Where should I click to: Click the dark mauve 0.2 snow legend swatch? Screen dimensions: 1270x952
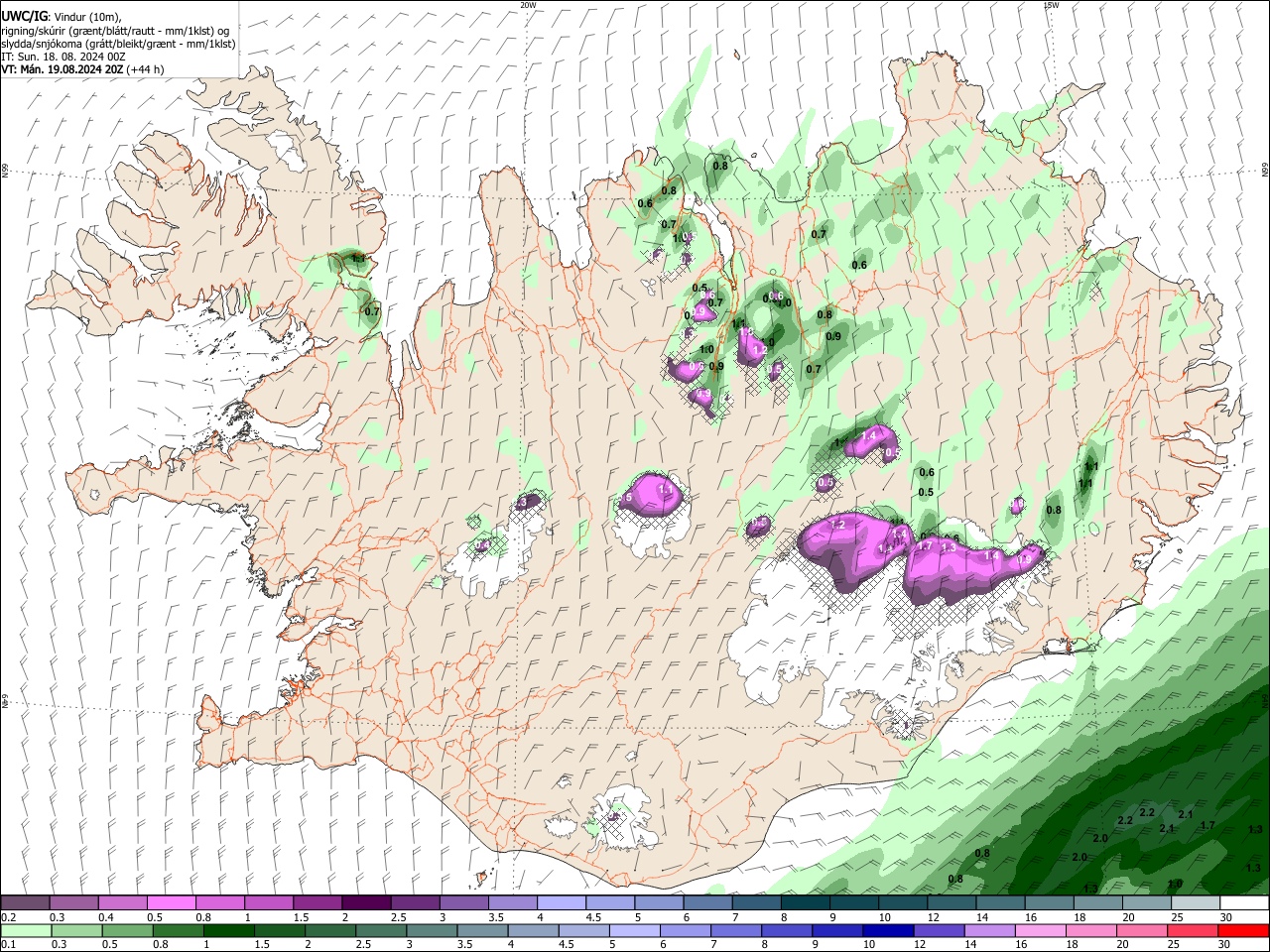[25, 903]
